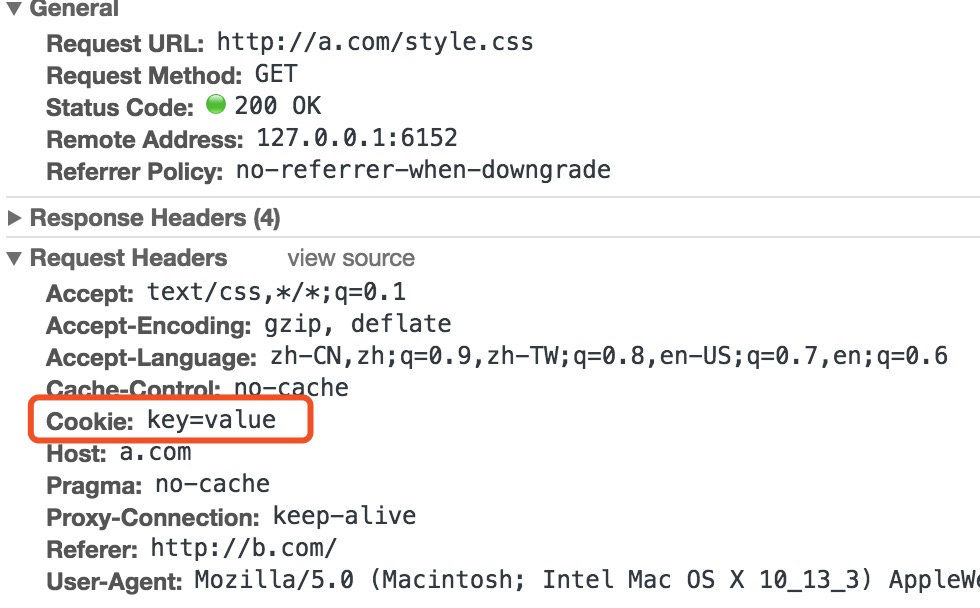
Task: Select the Proxy-Connection keep-alive value
Action: coord(344,516)
